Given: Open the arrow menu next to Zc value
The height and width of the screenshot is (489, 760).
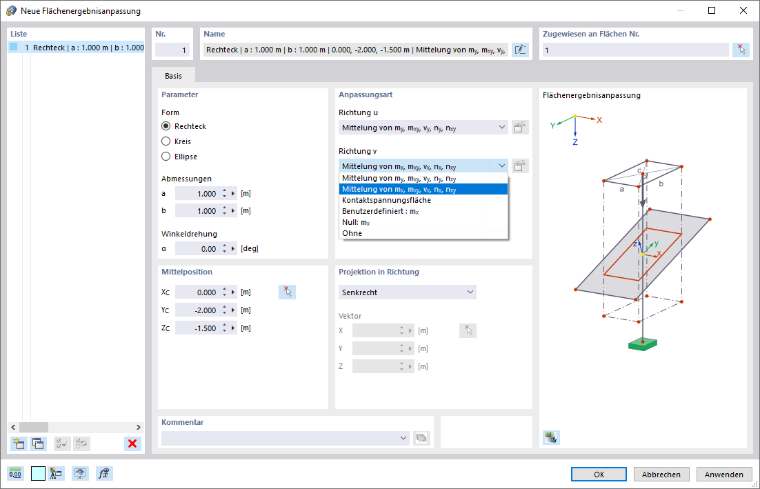Looking at the screenshot, I should point(233,328).
